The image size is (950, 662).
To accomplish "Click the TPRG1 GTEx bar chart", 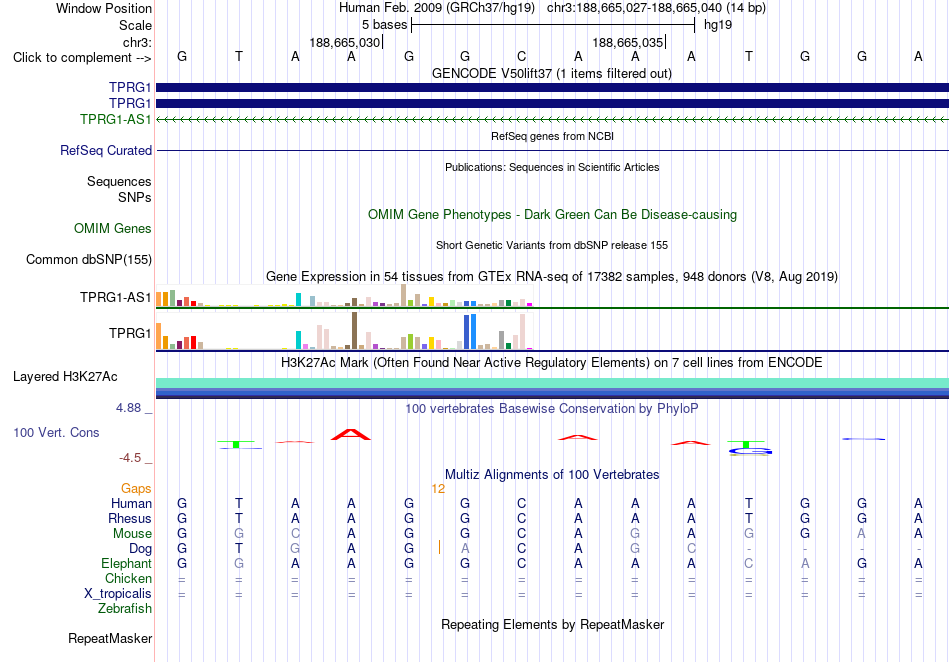I will click(344, 331).
